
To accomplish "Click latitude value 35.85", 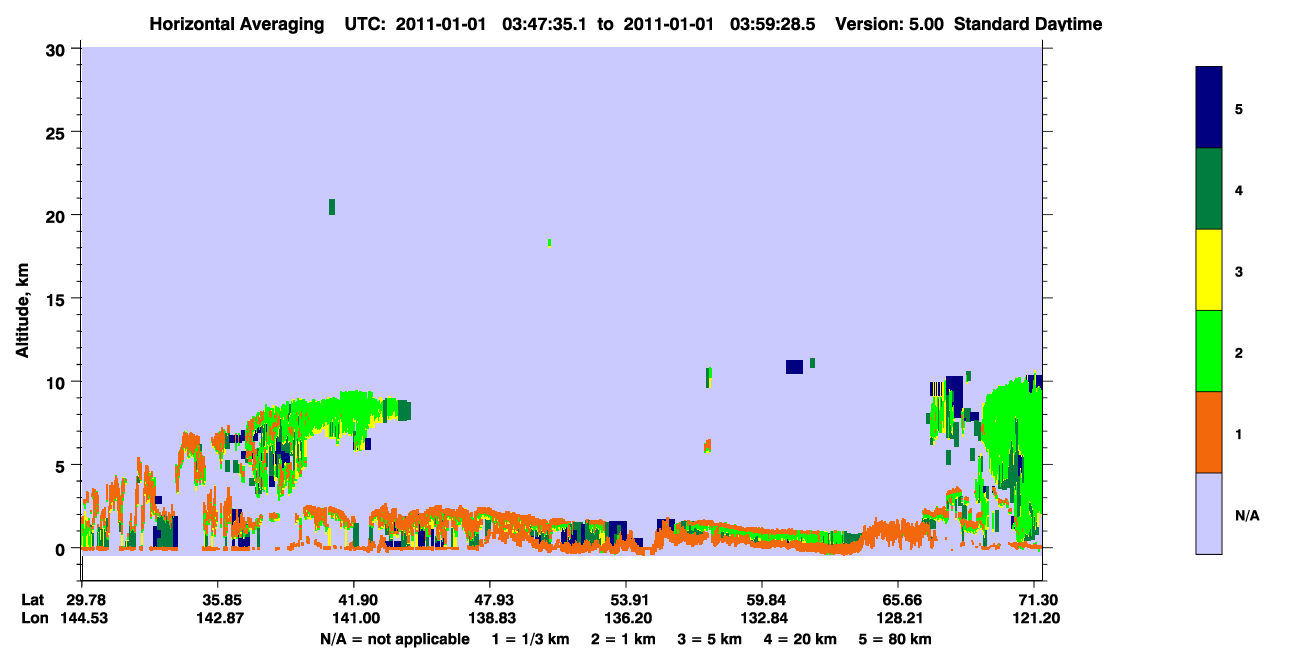I will [218, 600].
